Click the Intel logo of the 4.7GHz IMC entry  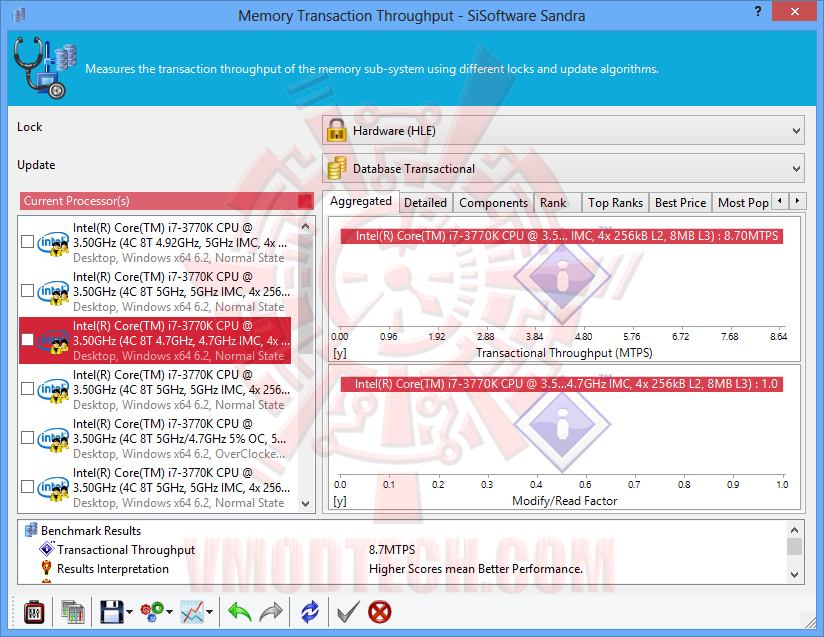[x=53, y=341]
